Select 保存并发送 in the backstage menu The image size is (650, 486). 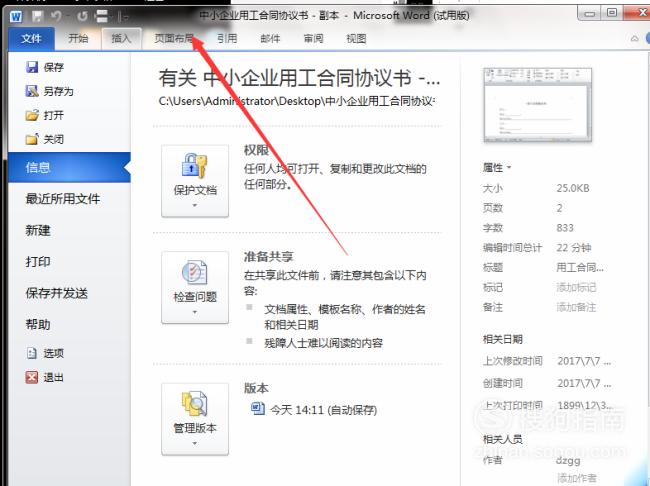point(57,294)
